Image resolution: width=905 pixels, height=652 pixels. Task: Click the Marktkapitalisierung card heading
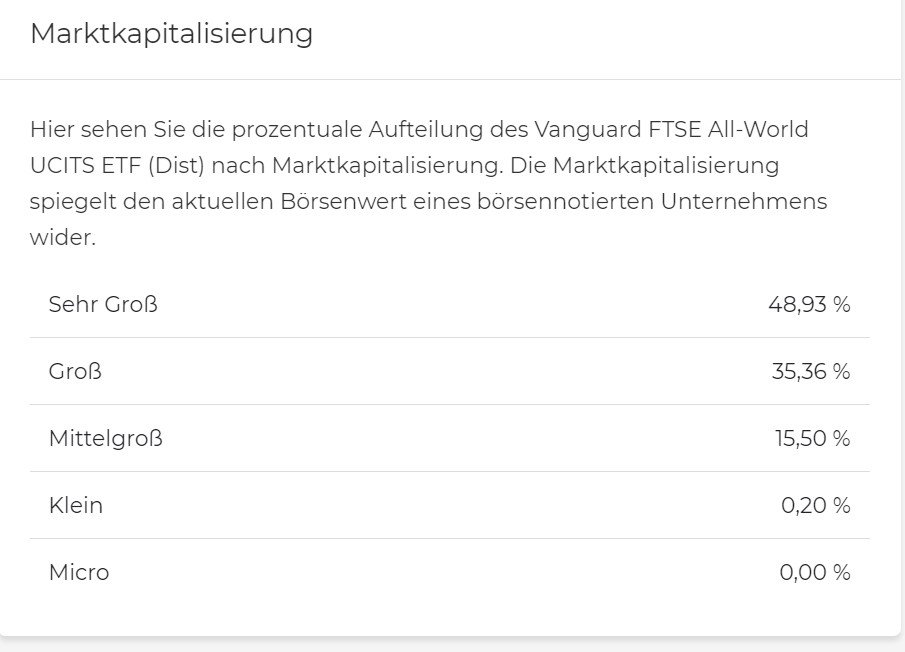point(171,34)
